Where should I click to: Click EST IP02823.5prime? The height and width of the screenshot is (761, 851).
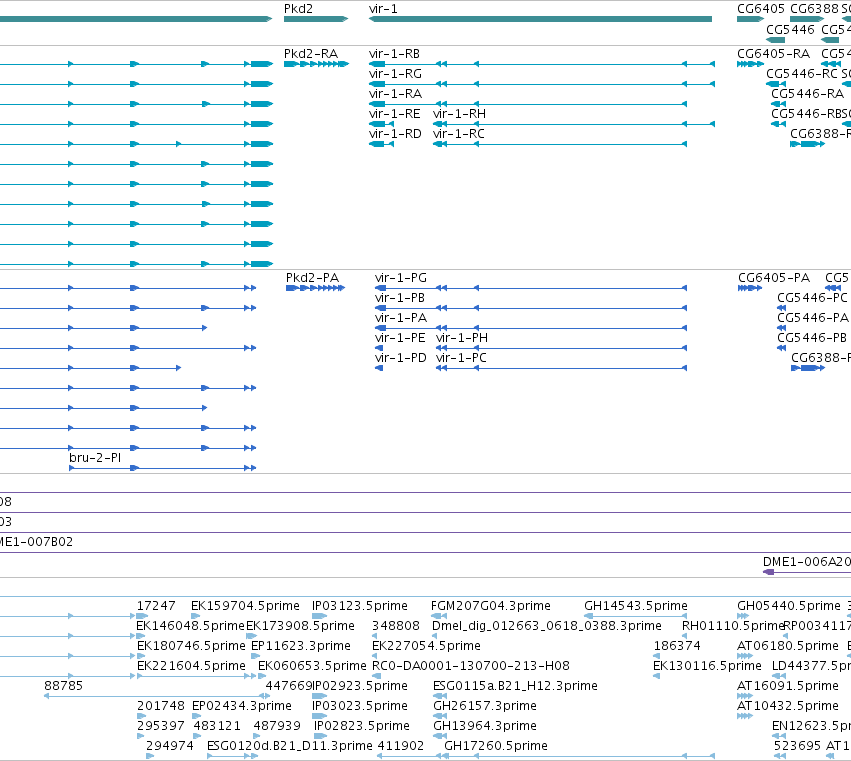[361, 727]
